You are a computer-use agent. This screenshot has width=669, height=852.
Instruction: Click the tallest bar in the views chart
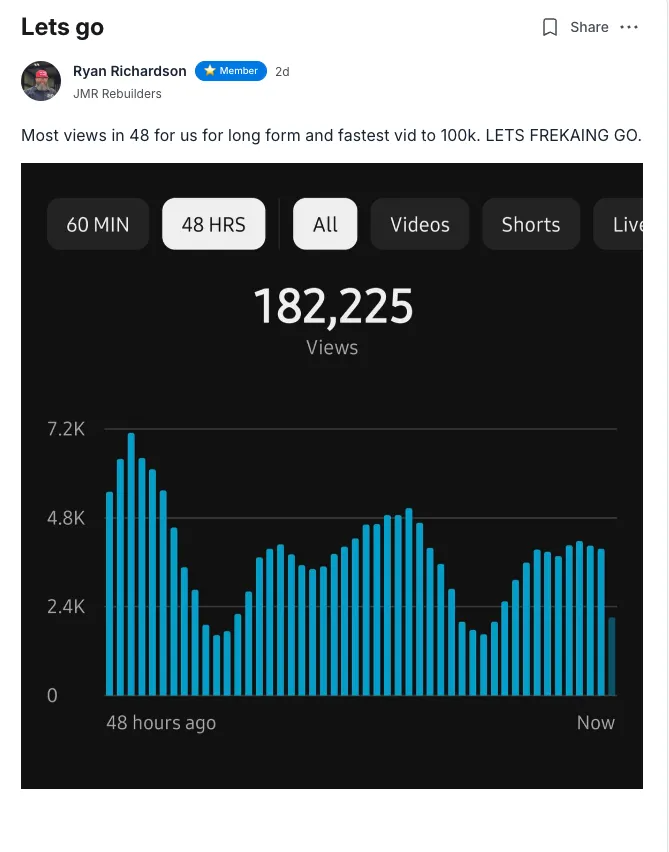pyautogui.click(x=131, y=565)
